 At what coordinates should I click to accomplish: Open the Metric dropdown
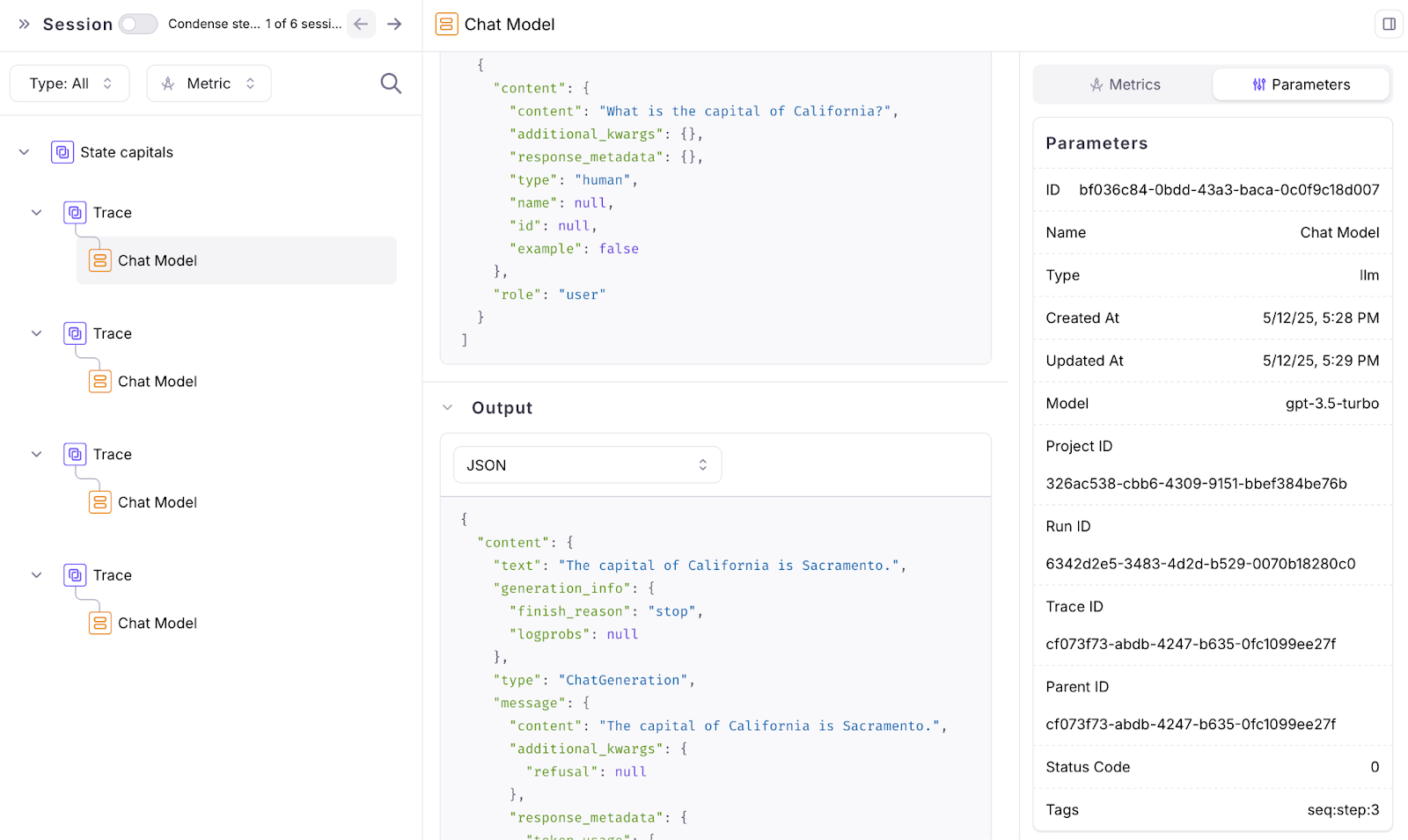pyautogui.click(x=209, y=84)
